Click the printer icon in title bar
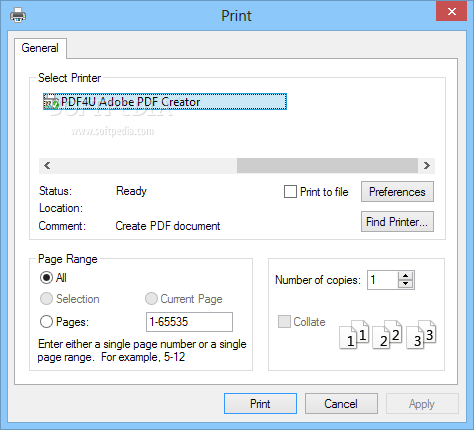Image resolution: width=474 pixels, height=430 pixels. pyautogui.click(x=18, y=15)
